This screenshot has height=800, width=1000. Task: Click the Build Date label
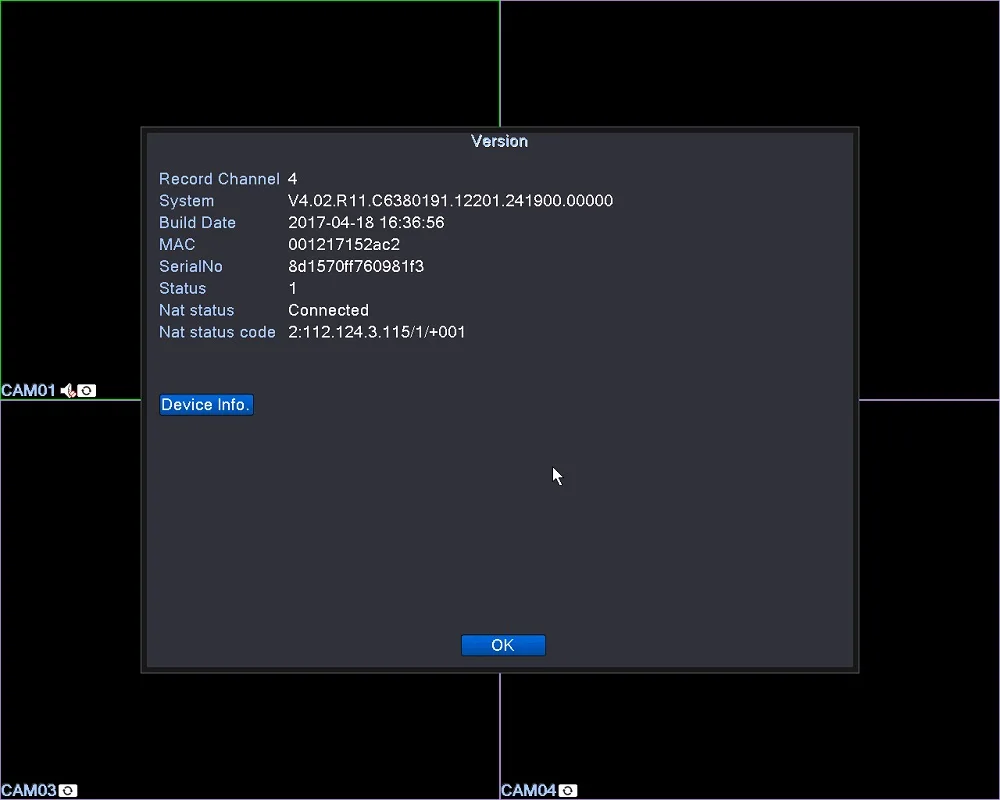[197, 222]
